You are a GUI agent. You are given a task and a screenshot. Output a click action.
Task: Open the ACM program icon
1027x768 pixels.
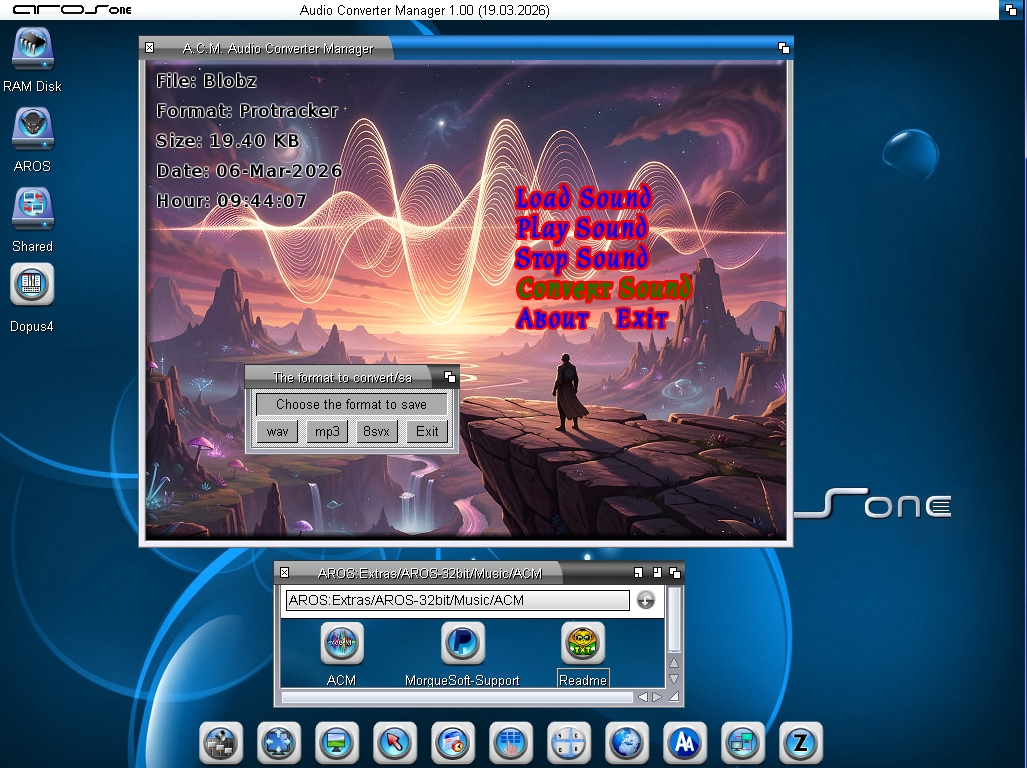pyautogui.click(x=342, y=643)
